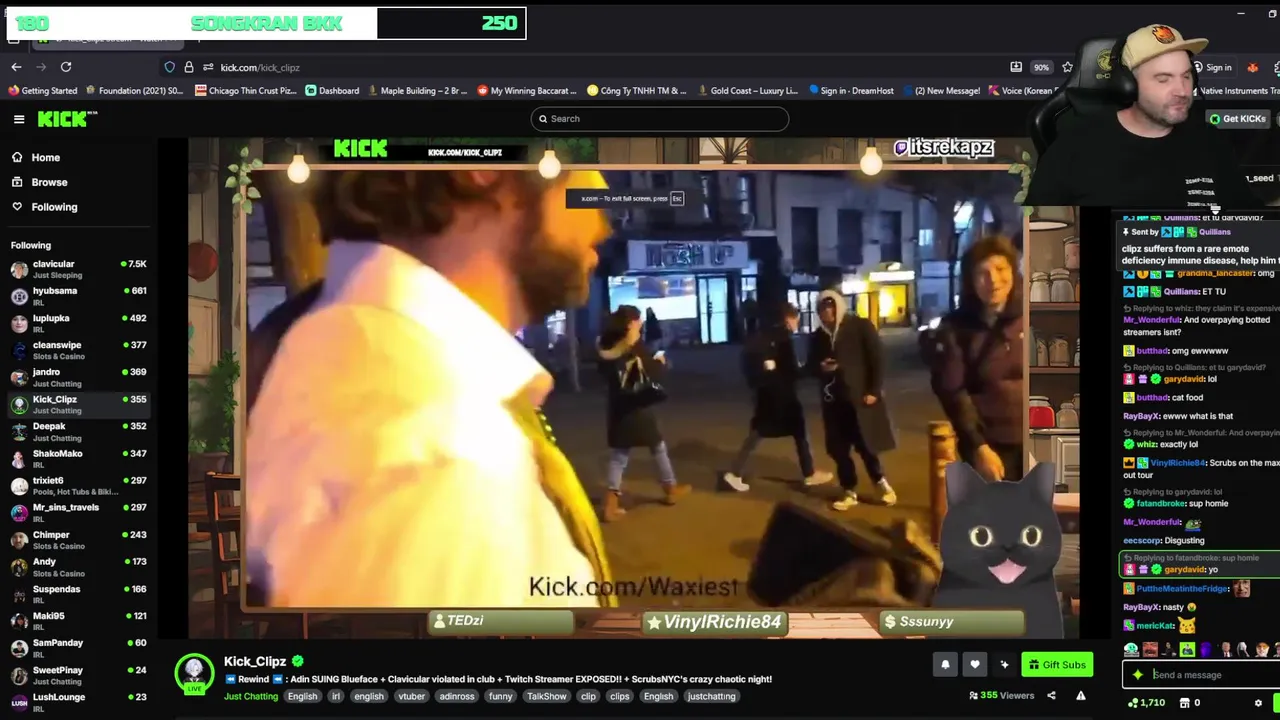
Task: Open ShakoMako channel in Following list
Action: pyautogui.click(x=78, y=458)
